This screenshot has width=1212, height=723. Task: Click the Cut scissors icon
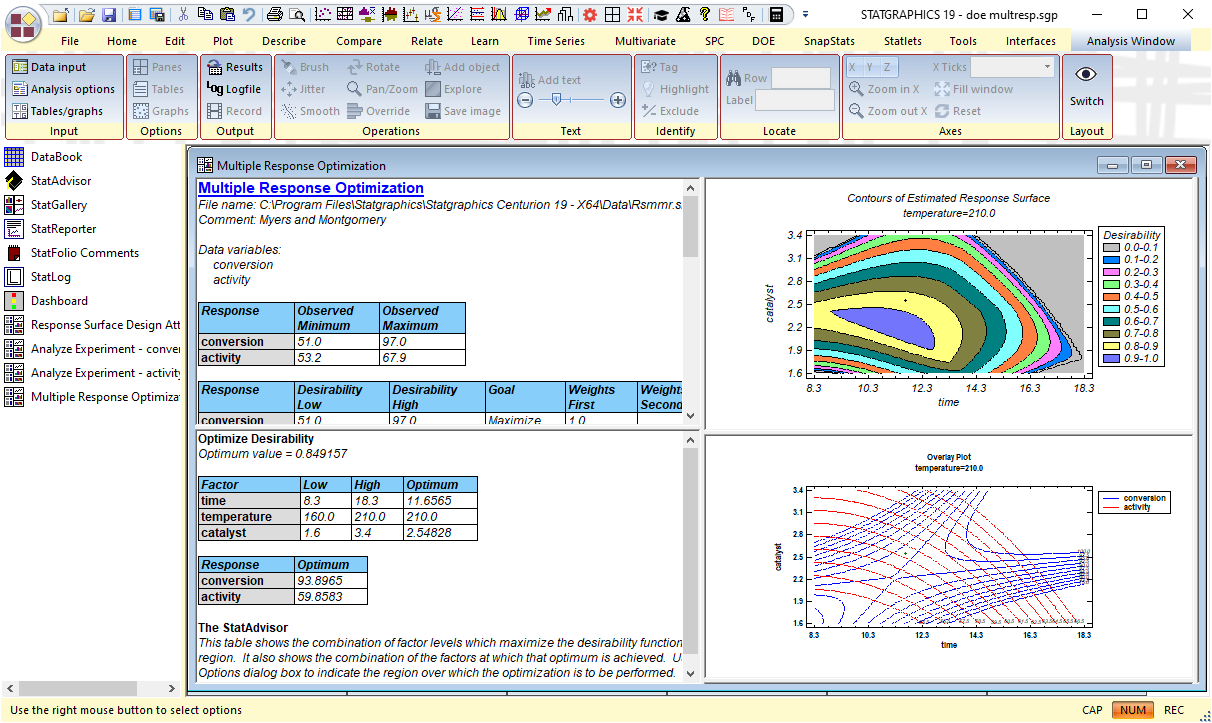point(183,15)
